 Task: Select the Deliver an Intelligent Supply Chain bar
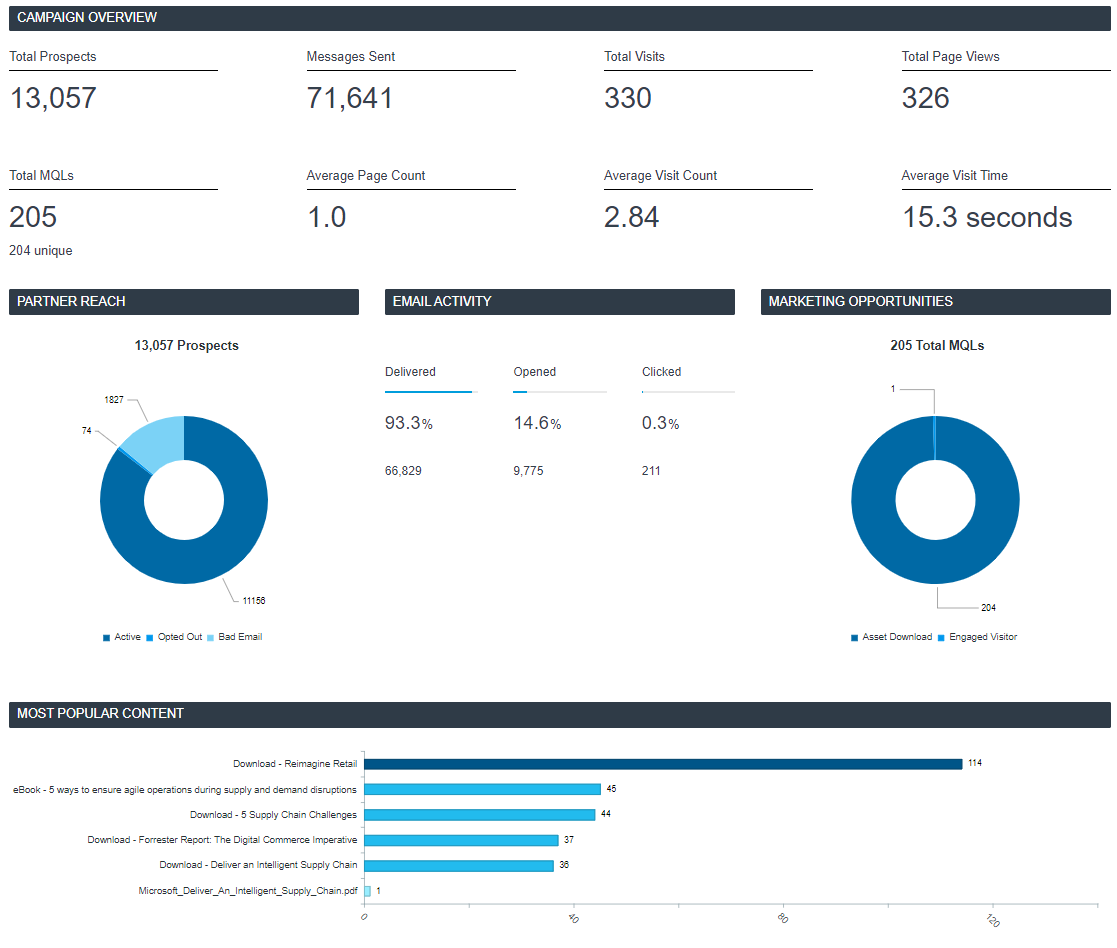[459, 865]
